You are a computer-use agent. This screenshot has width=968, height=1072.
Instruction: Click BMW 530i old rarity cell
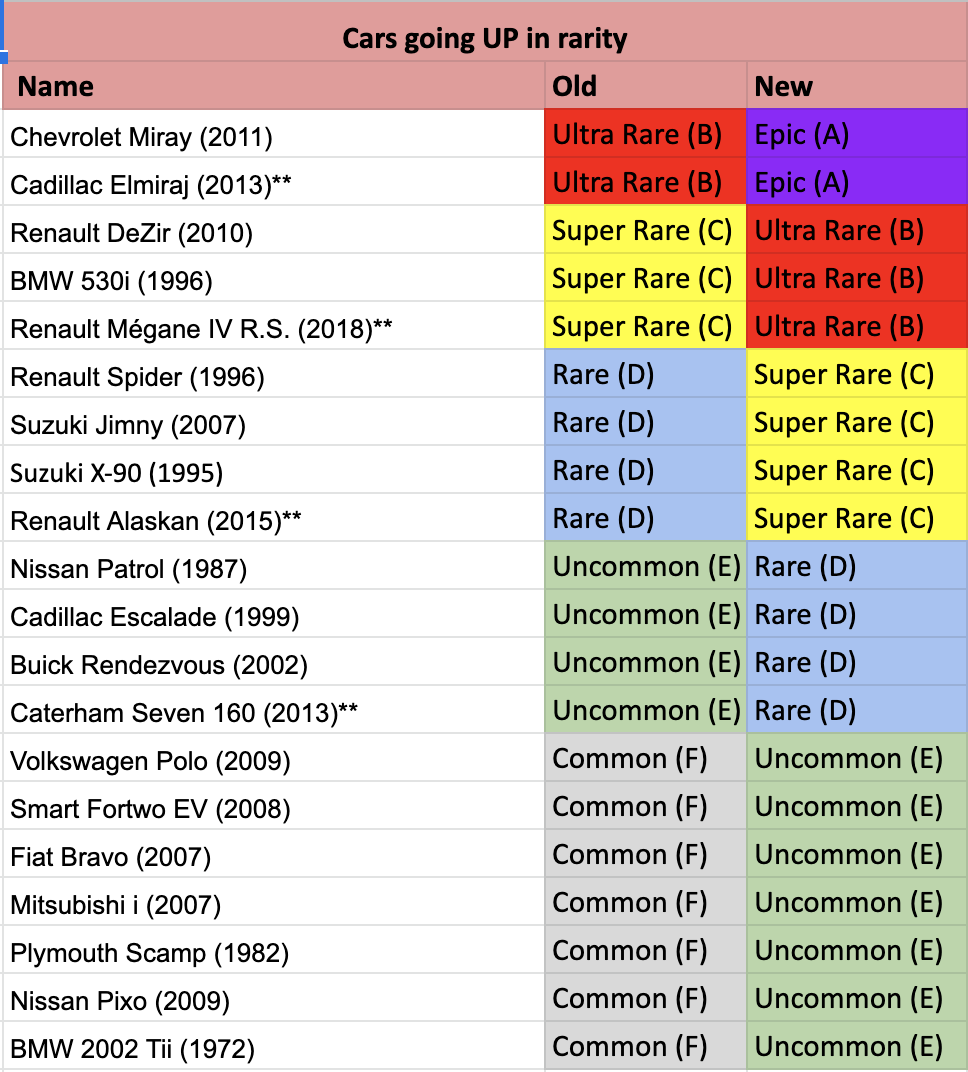[x=645, y=278]
